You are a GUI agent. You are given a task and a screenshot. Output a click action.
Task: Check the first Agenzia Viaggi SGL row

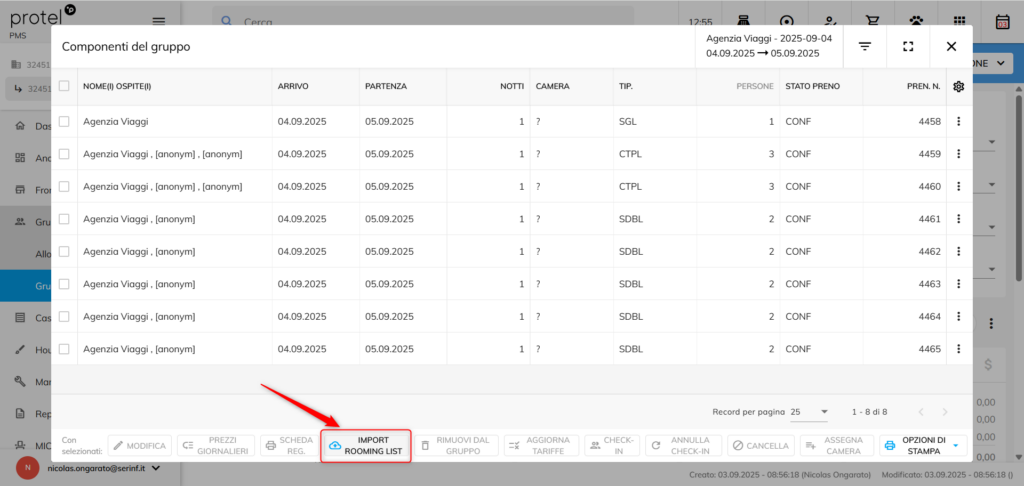click(64, 122)
